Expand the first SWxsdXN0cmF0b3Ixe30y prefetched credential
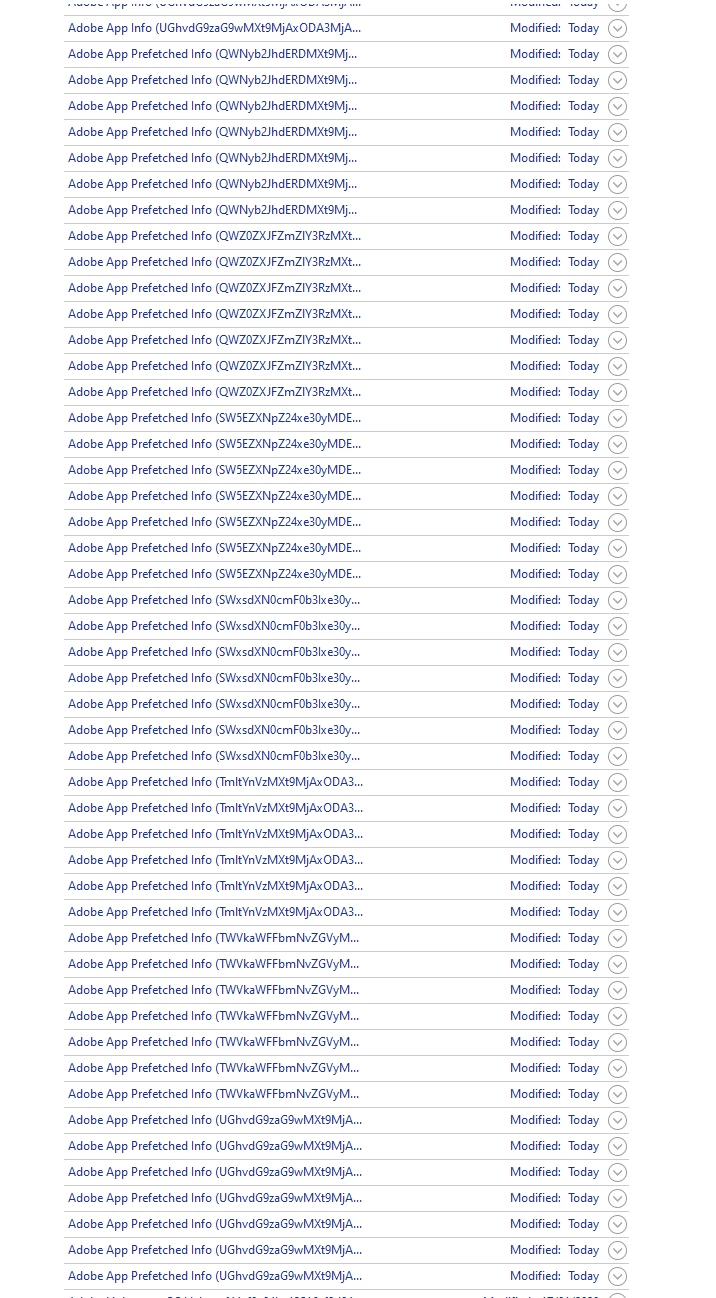The image size is (716, 1298). click(x=617, y=600)
